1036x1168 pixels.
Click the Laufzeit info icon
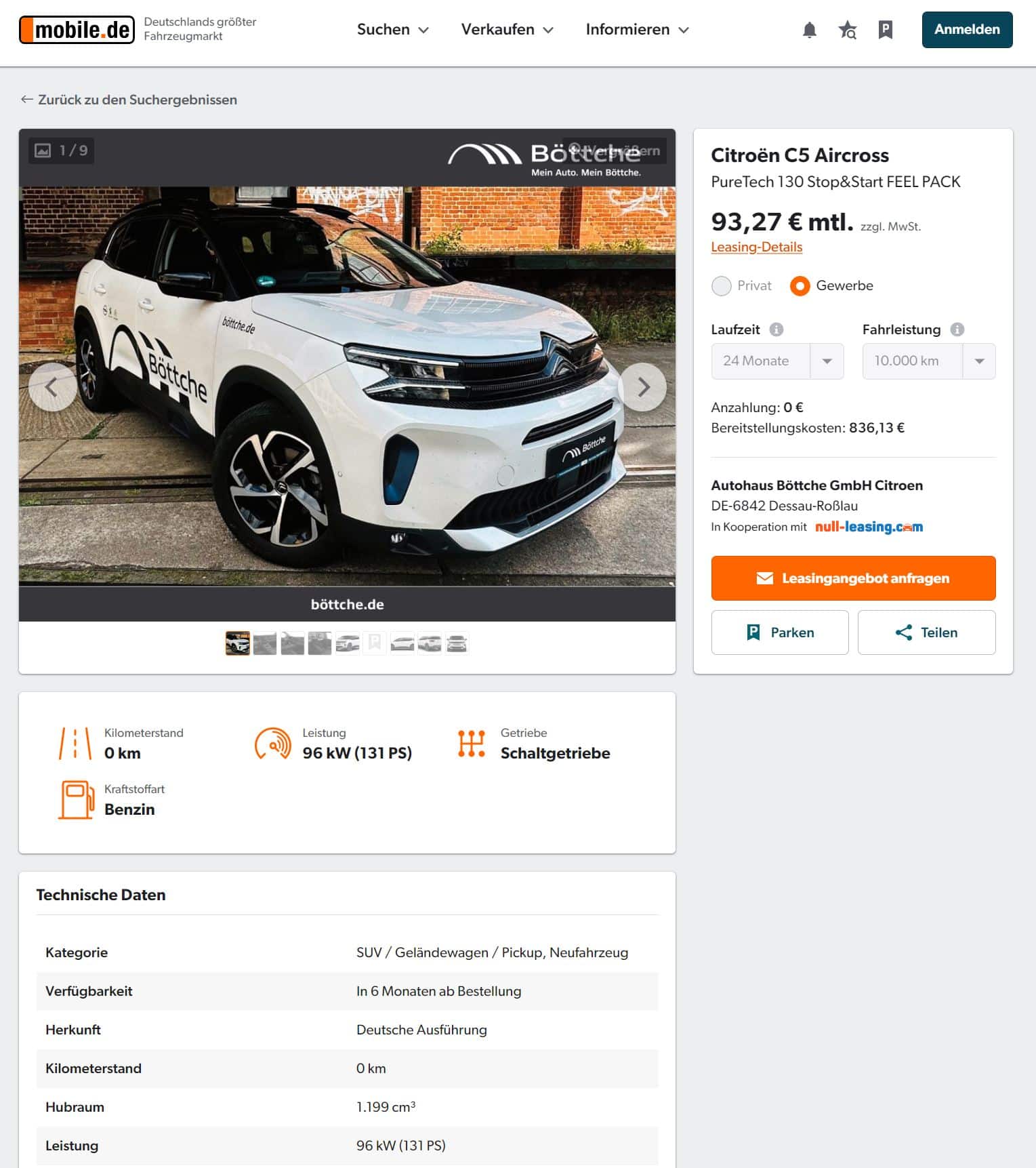(x=776, y=329)
